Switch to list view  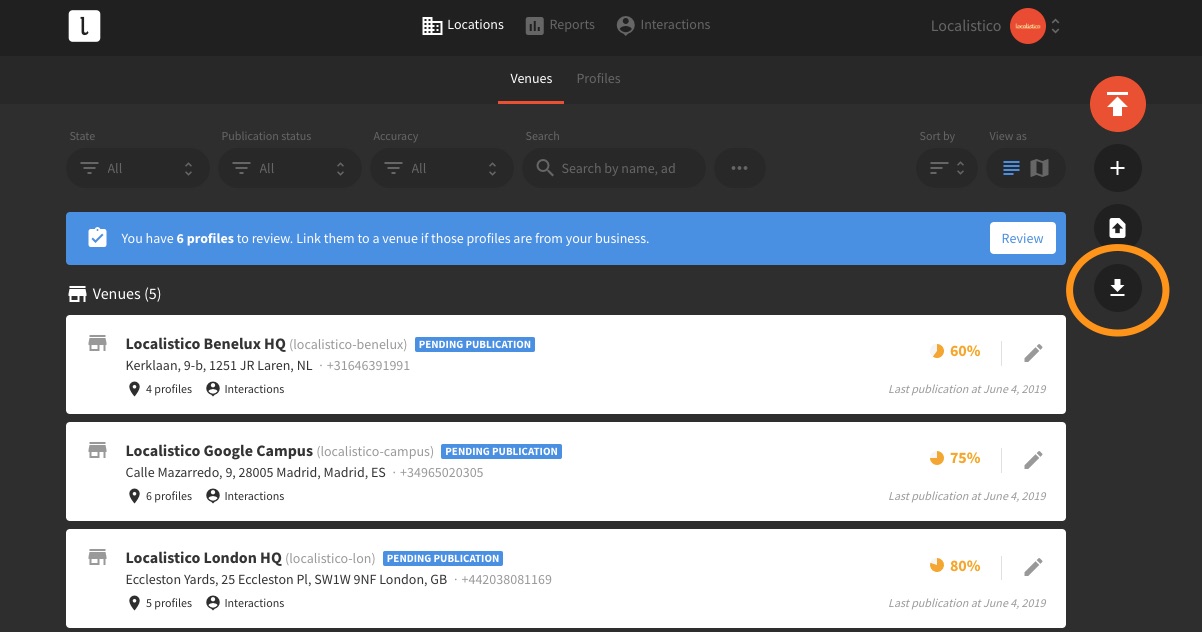(x=1012, y=168)
